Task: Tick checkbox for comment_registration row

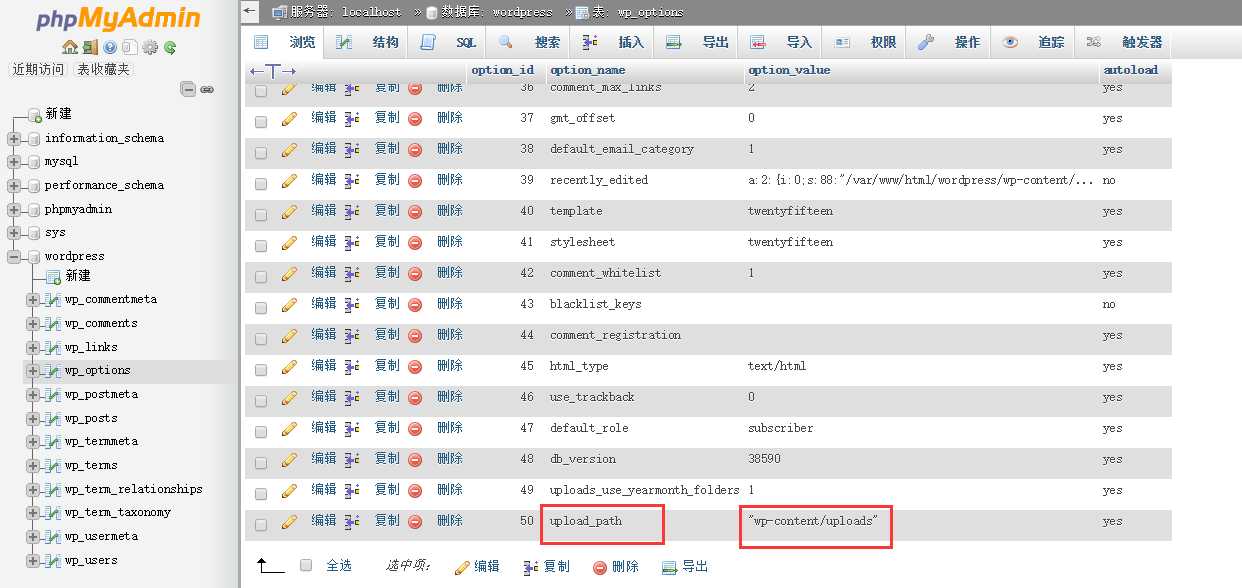Action: (261, 337)
